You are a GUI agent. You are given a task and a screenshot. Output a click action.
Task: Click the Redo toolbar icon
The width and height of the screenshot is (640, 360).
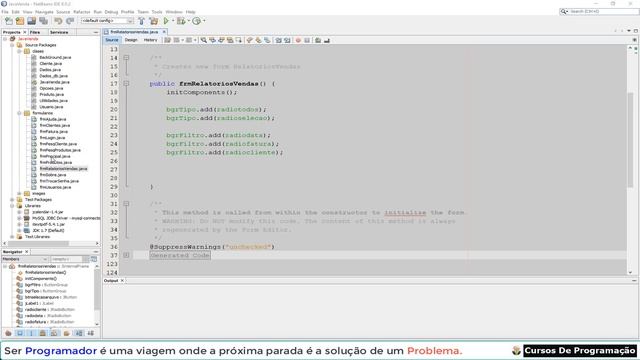pyautogui.click(x=70, y=21)
